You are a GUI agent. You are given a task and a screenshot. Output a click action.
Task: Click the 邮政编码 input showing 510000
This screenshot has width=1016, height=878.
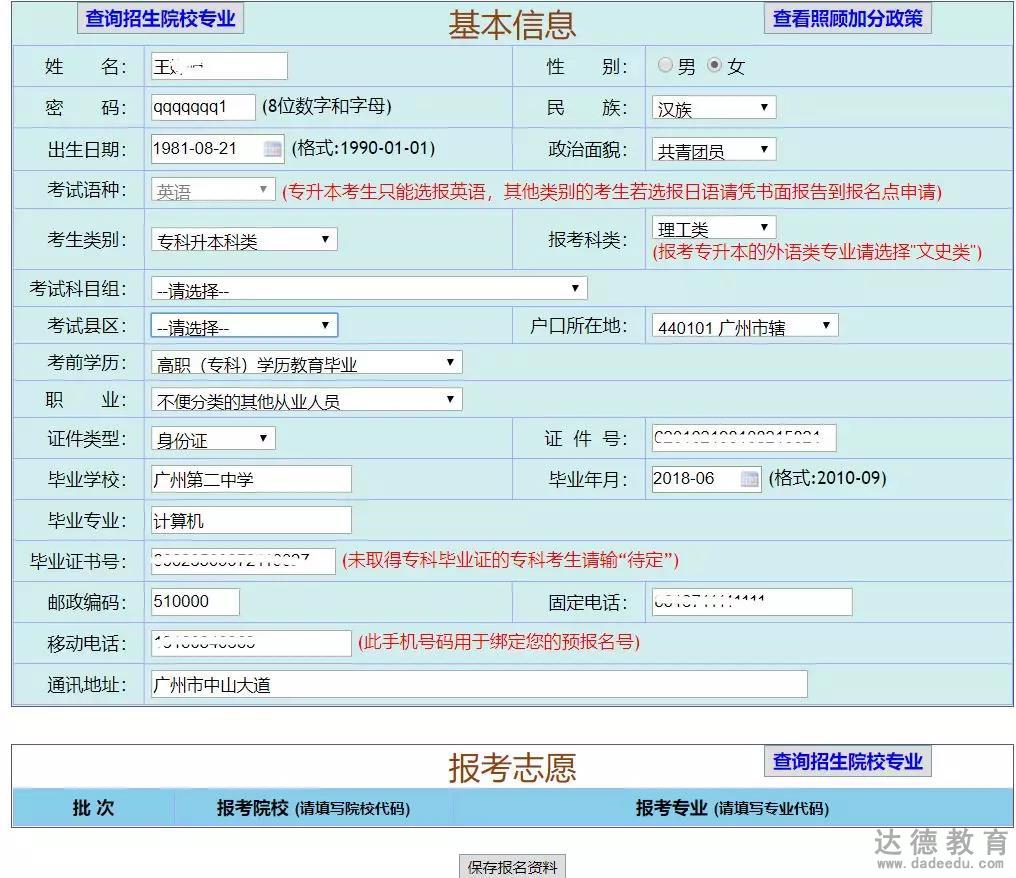pos(195,602)
